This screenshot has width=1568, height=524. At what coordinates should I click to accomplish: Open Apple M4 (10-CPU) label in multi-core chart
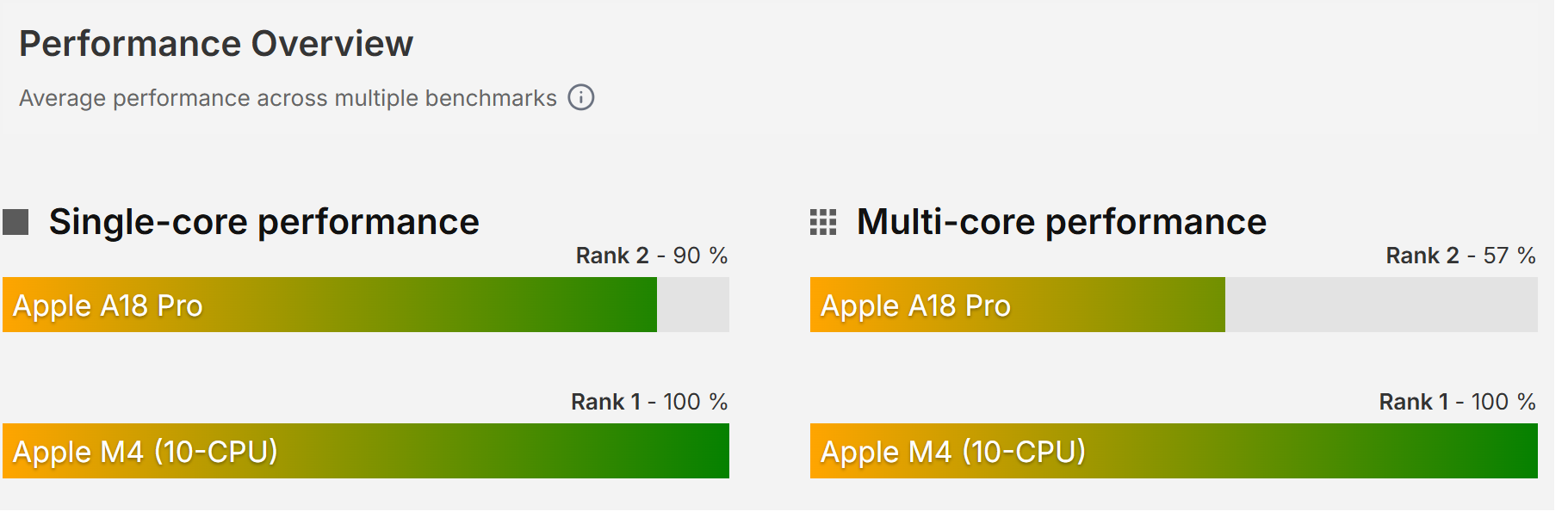(x=952, y=452)
